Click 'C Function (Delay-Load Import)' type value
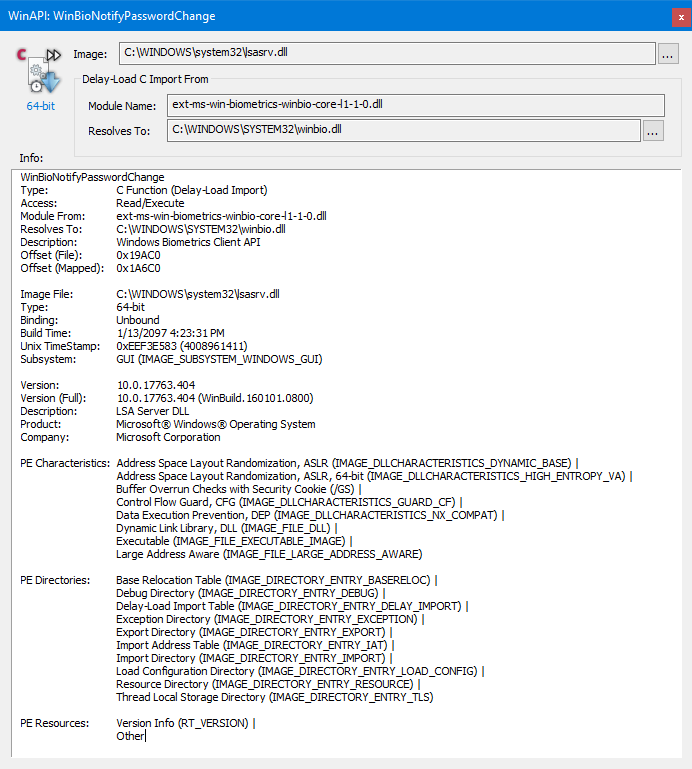Image resolution: width=692 pixels, height=769 pixels. coord(192,190)
